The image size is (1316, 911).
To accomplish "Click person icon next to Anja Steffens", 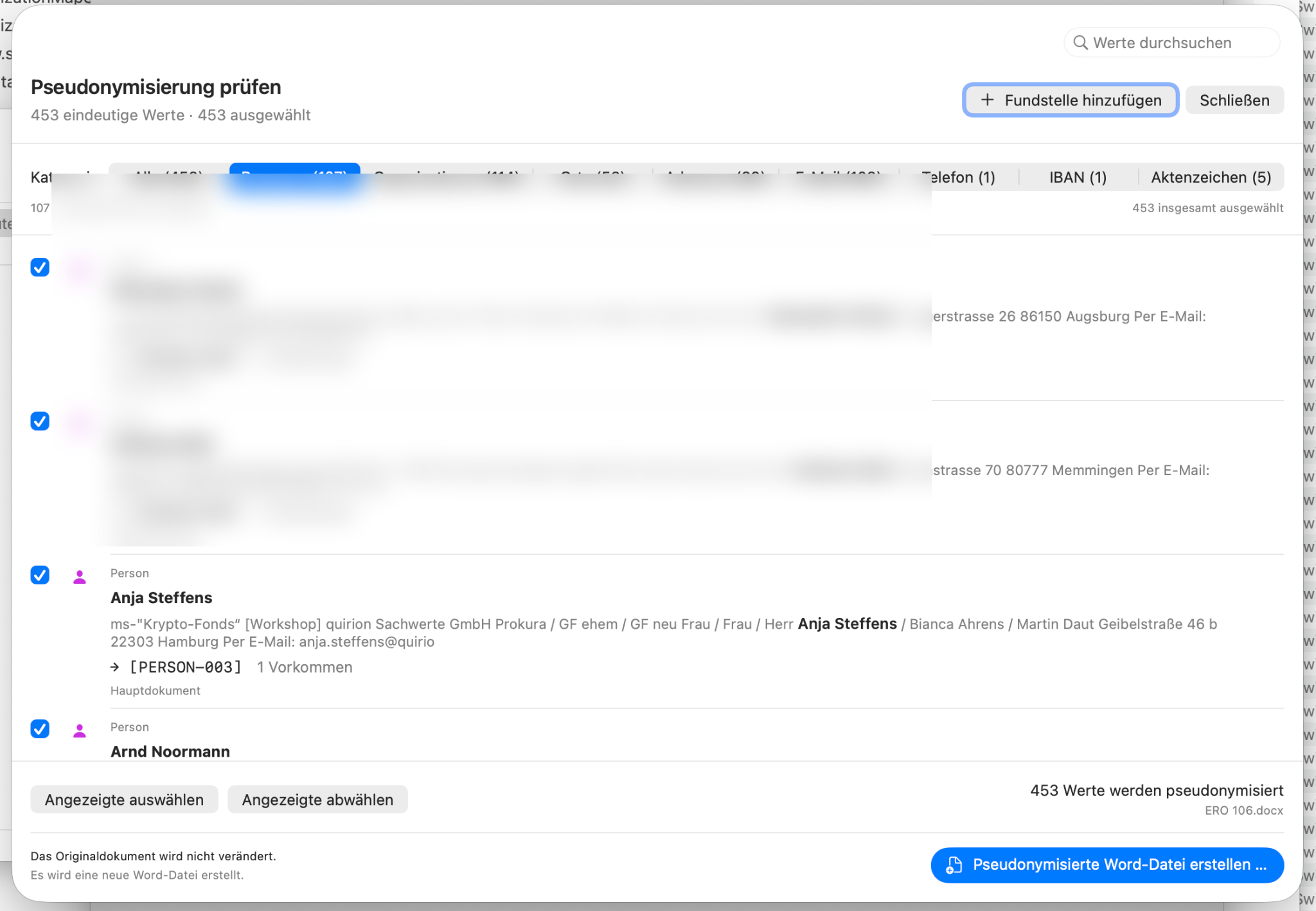I will click(x=80, y=577).
